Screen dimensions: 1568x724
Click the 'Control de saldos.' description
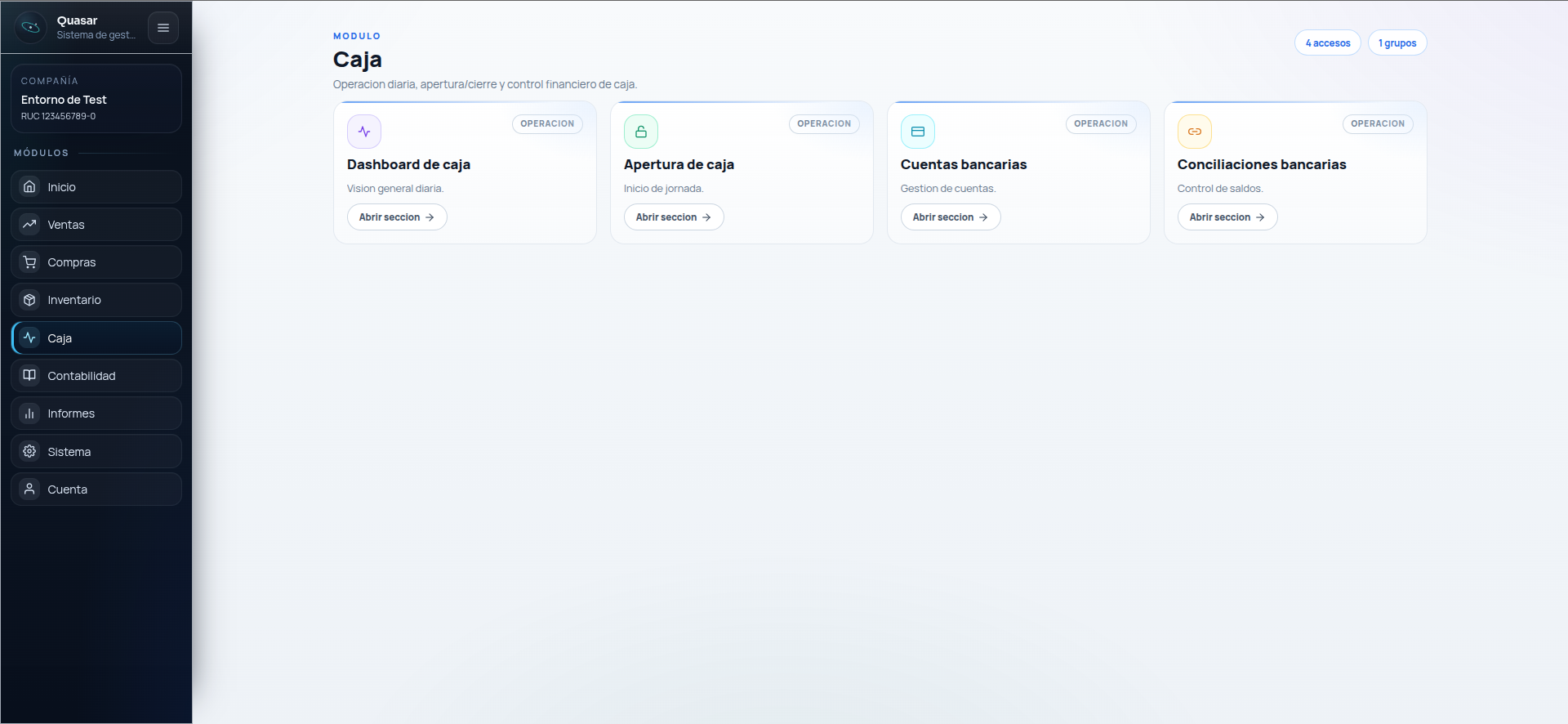click(1220, 189)
